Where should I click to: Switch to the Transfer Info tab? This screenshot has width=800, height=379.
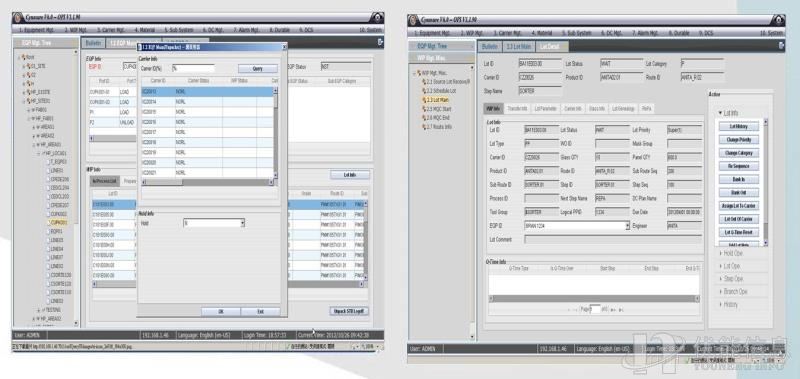coord(517,109)
